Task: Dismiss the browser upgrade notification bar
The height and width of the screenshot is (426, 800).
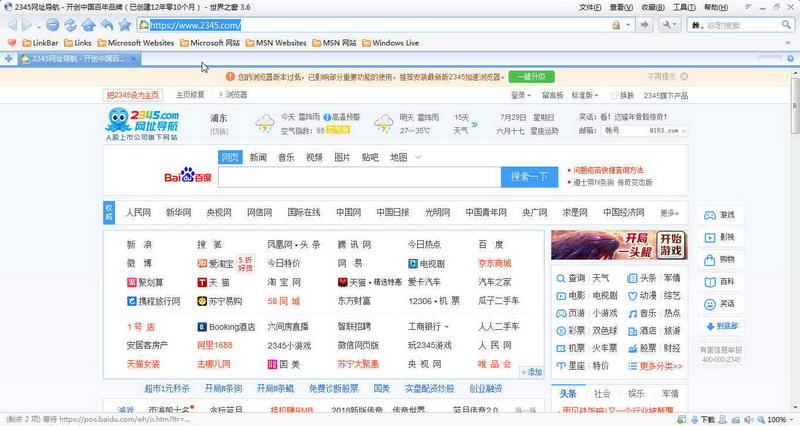Action: tap(684, 77)
